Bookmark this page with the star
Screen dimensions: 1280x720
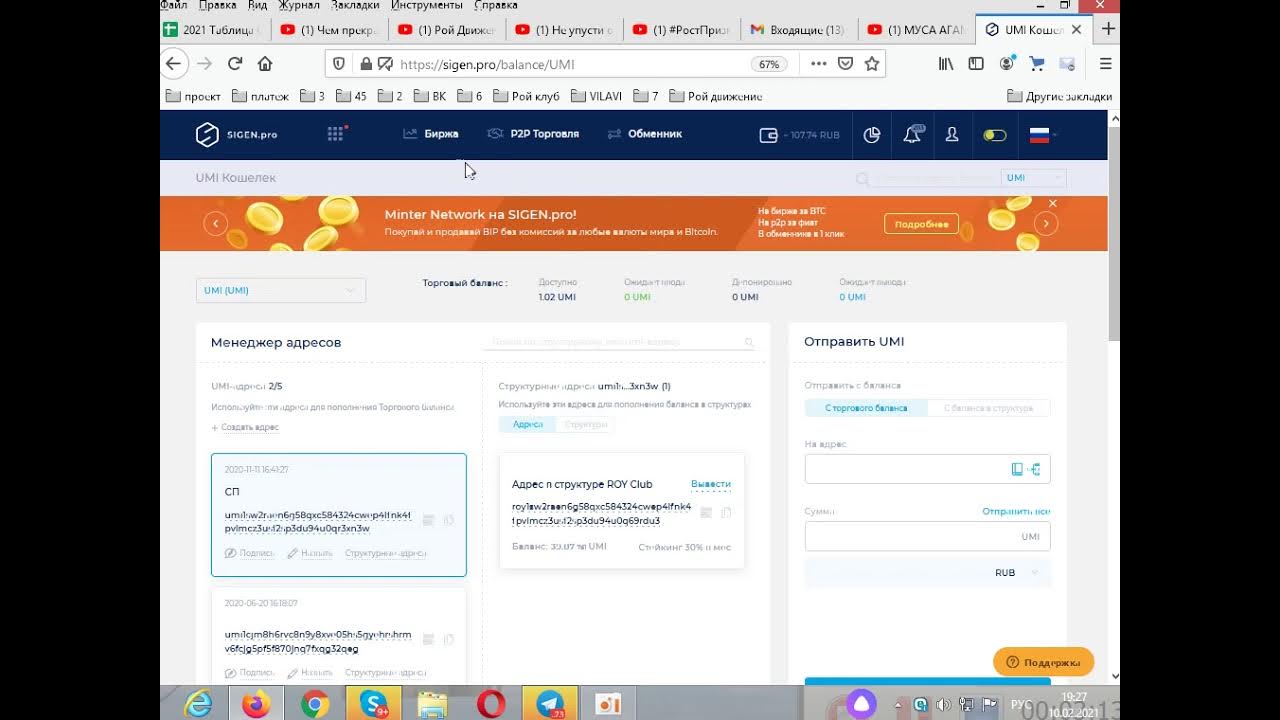pos(872,64)
